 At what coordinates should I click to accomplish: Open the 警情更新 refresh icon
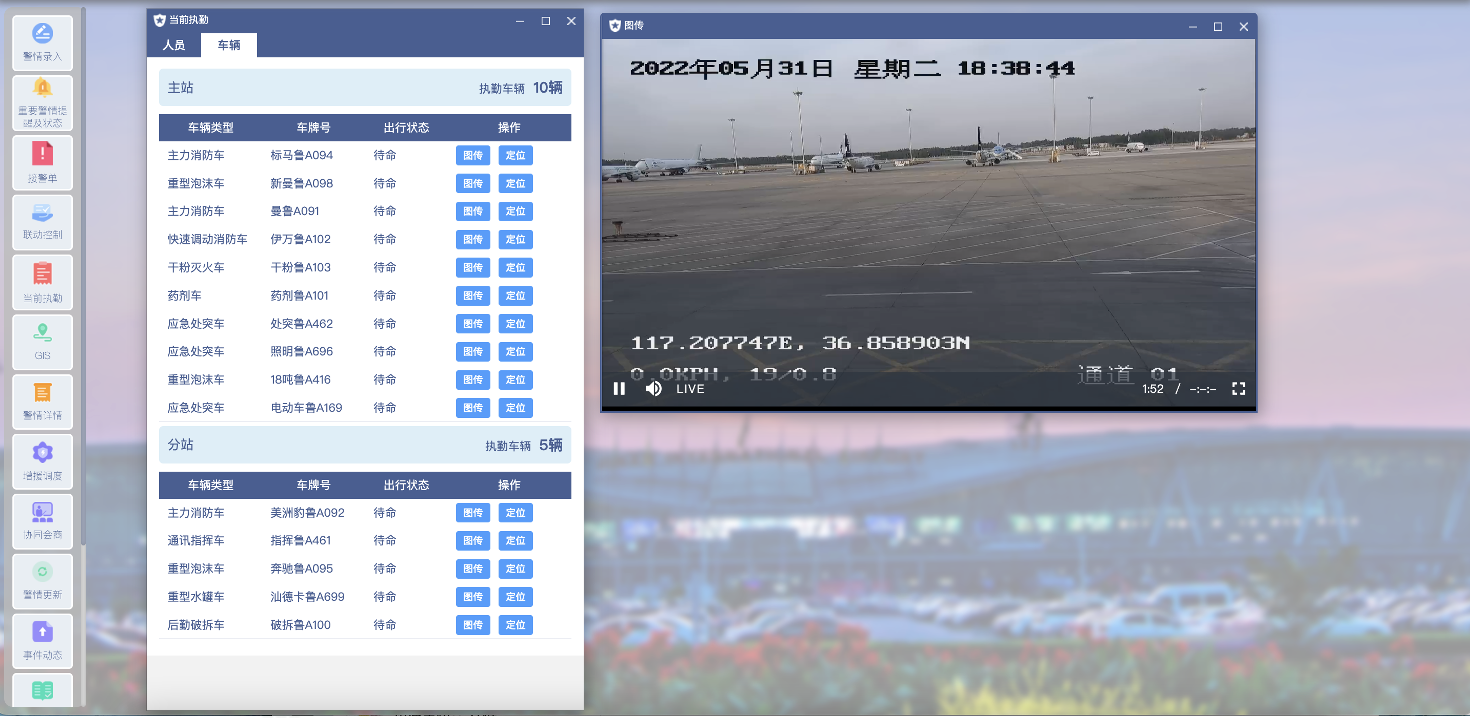click(x=42, y=581)
